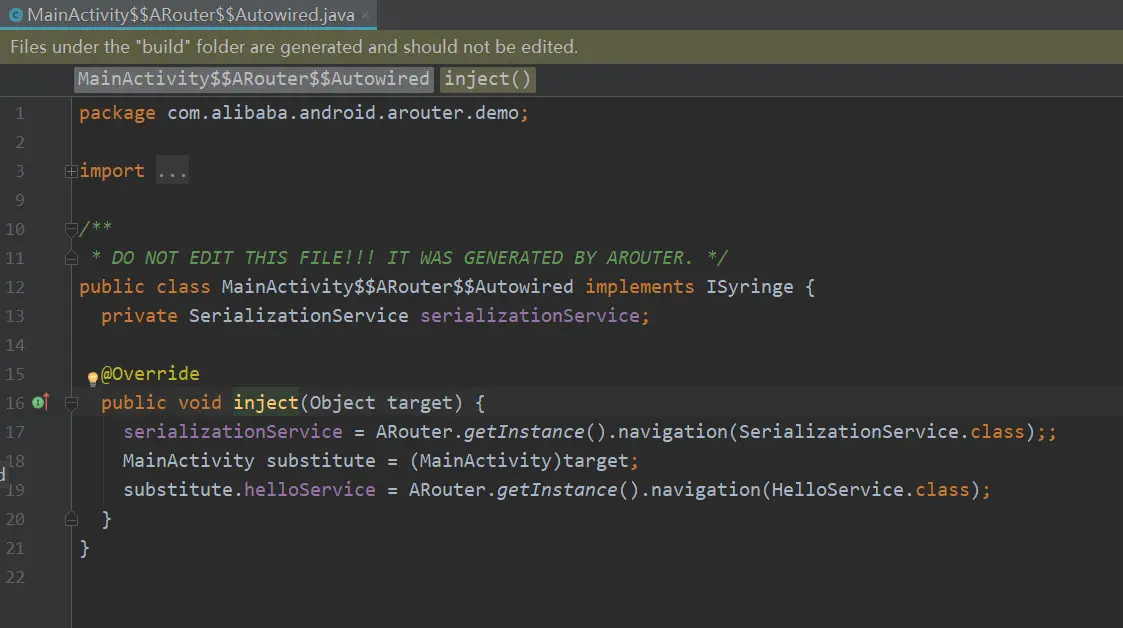This screenshot has height=628, width=1123.
Task: Click 'SerializationService.class' argument on line 17
Action: click(x=882, y=432)
